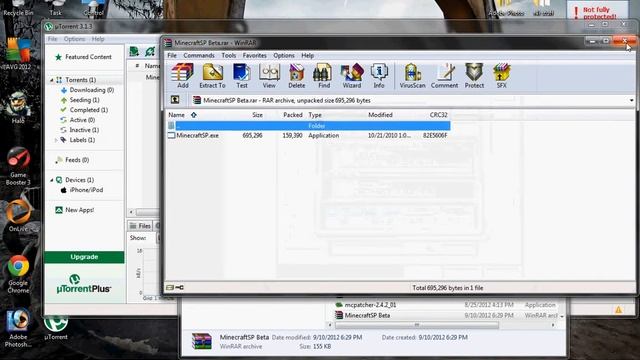Screen dimensions: 640x360
Task: Click the Add toolbar icon in WinRAR
Action: [x=182, y=76]
